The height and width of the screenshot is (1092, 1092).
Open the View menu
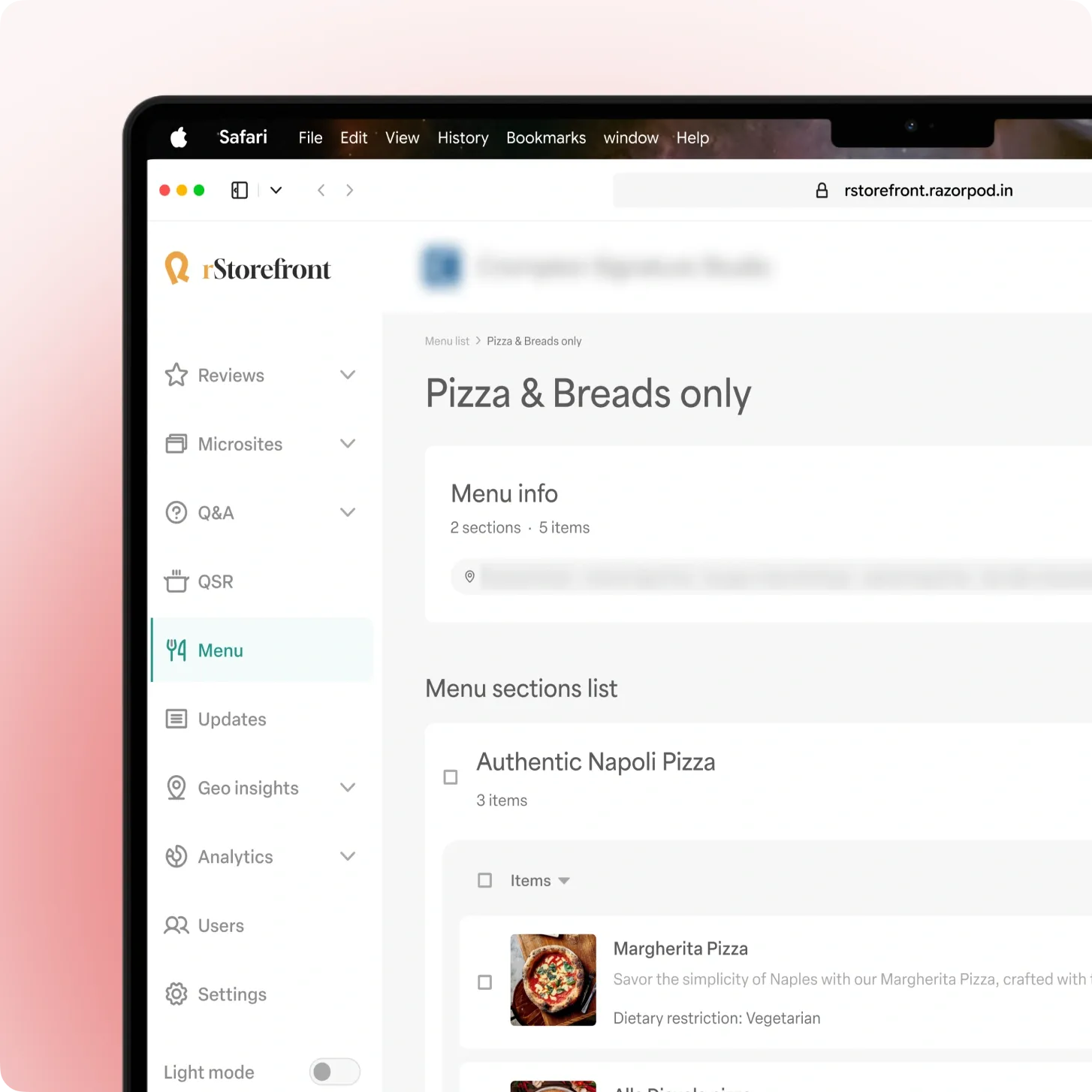pyautogui.click(x=403, y=137)
